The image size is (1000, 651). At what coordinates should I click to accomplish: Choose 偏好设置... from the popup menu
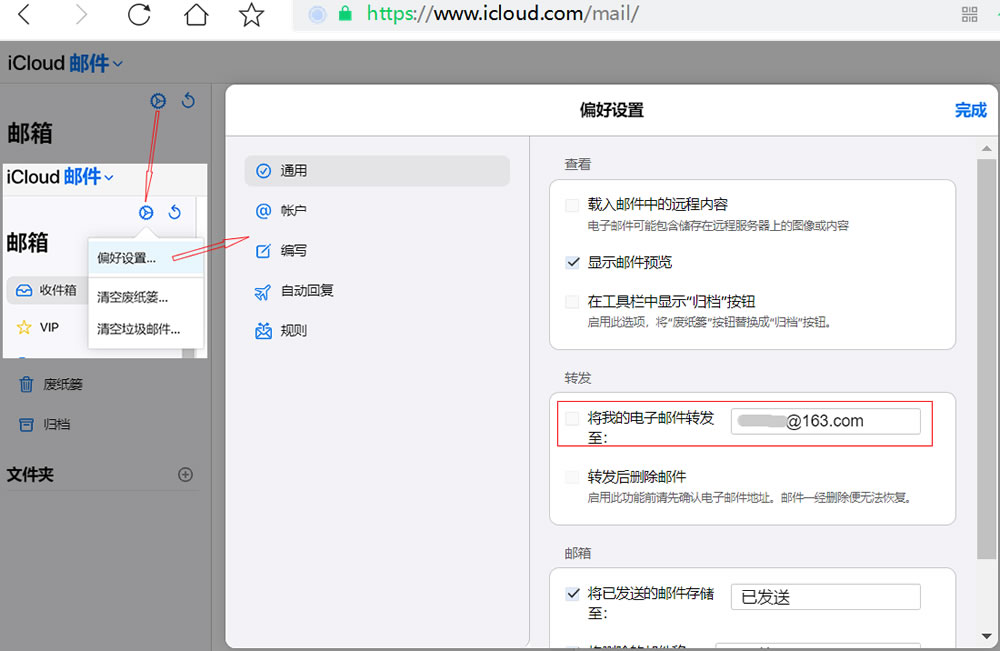coord(146,258)
